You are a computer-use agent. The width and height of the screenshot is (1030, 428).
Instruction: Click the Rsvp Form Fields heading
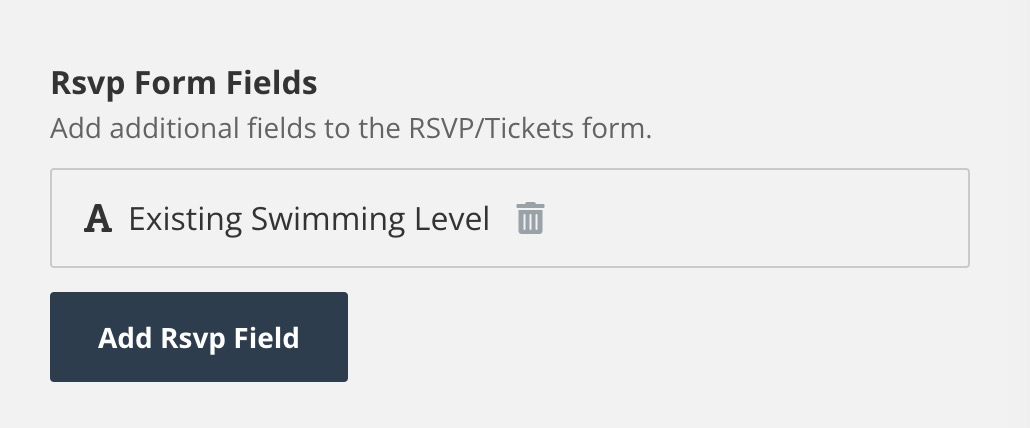[184, 84]
